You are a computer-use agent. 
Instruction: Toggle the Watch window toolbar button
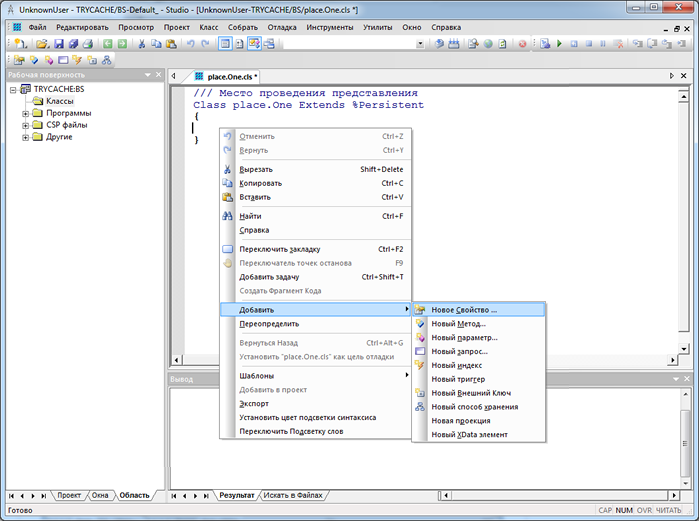269,44
